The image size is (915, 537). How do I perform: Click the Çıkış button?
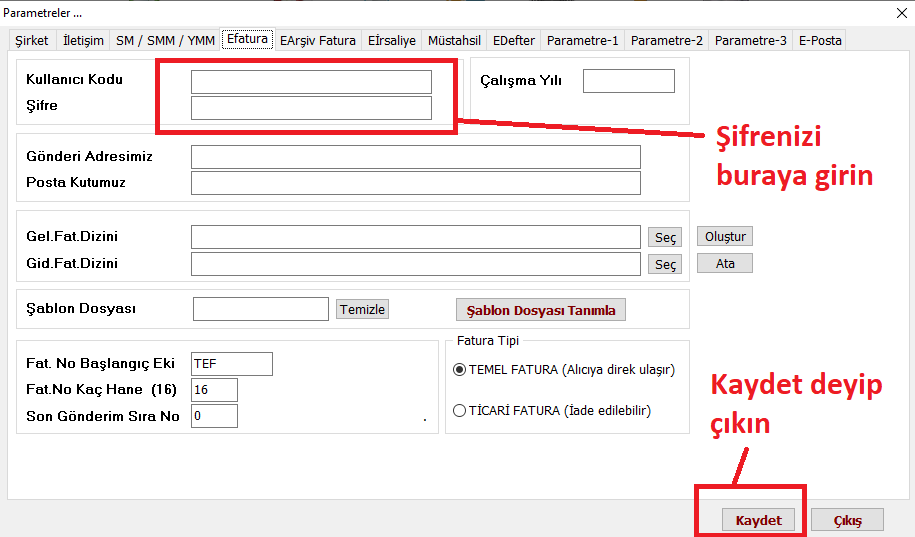(x=847, y=520)
